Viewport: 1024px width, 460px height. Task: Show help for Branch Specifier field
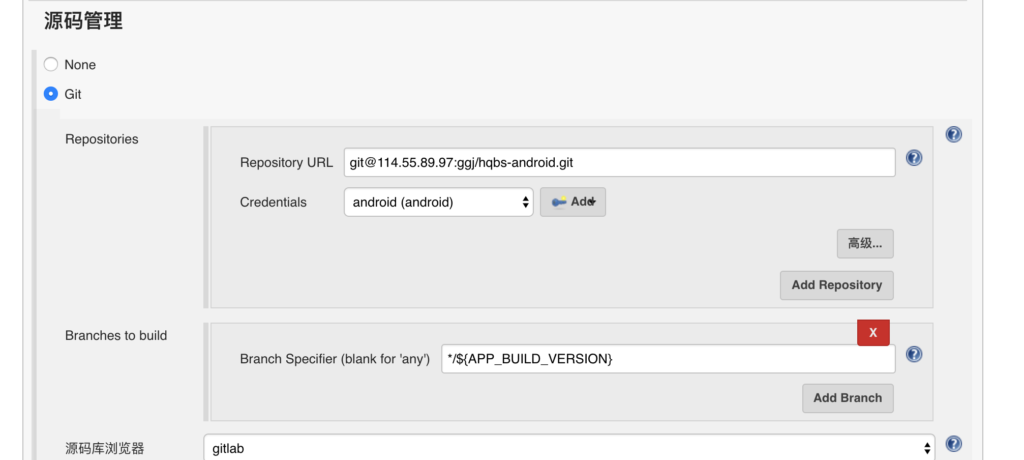pos(914,354)
